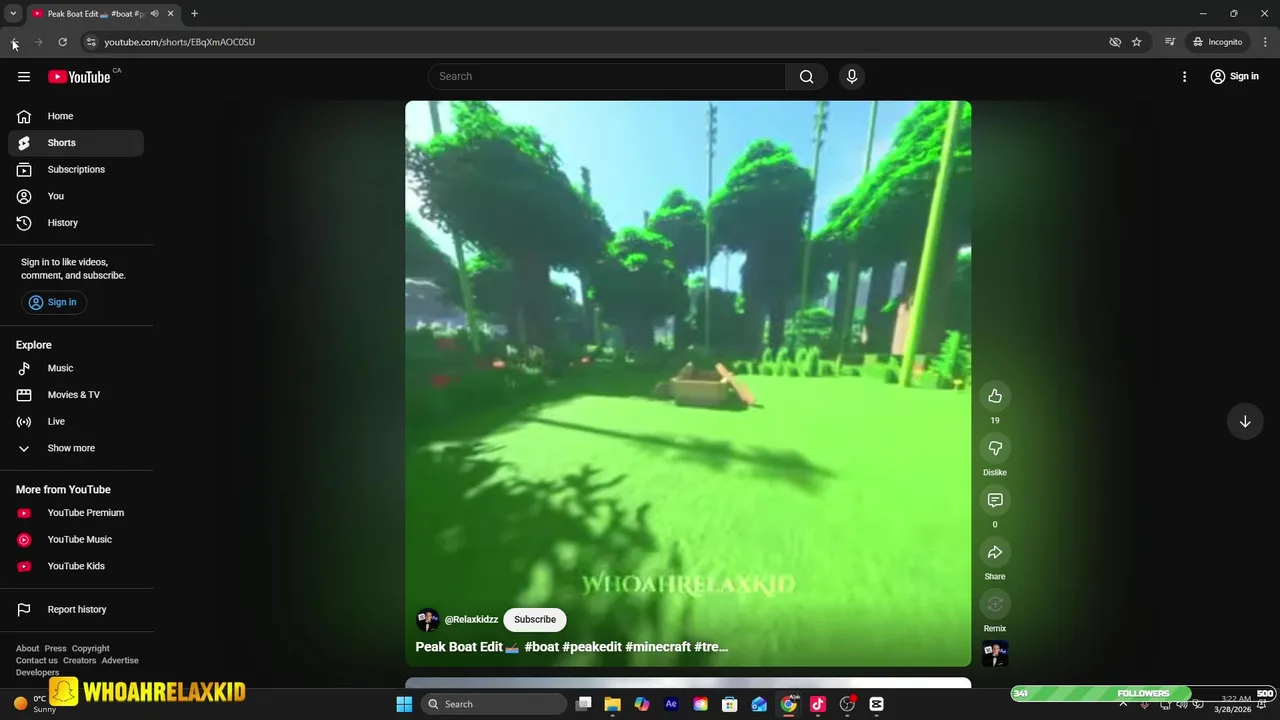
Task: Open YouTube Kids link
Action: pyautogui.click(x=76, y=566)
